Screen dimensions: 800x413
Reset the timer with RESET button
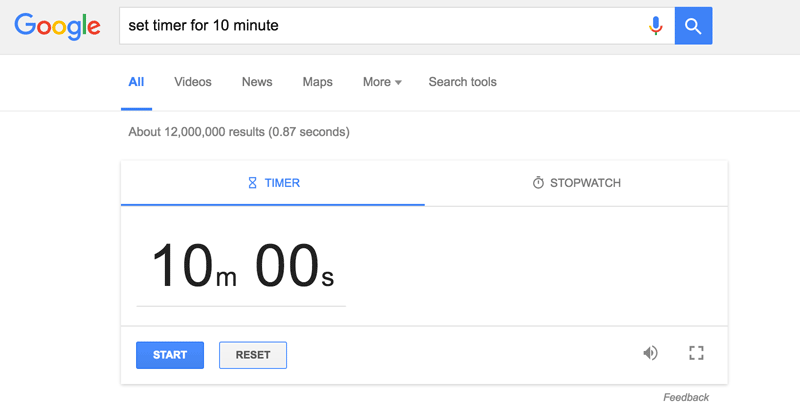(253, 355)
